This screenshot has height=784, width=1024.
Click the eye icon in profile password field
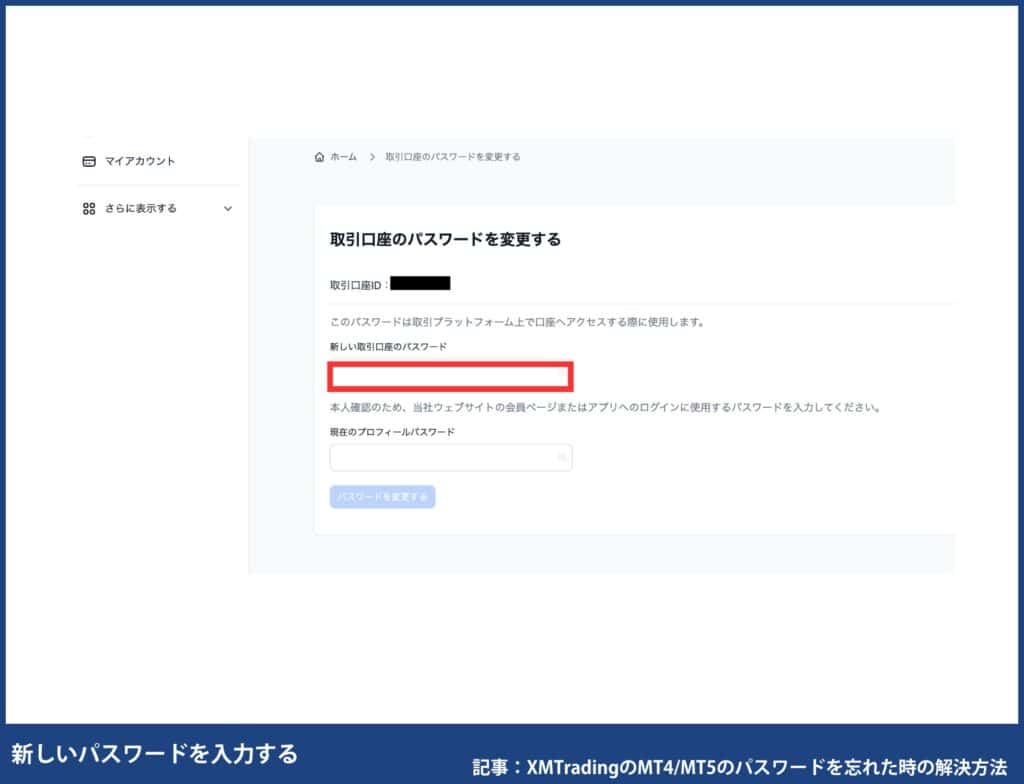pyautogui.click(x=561, y=457)
